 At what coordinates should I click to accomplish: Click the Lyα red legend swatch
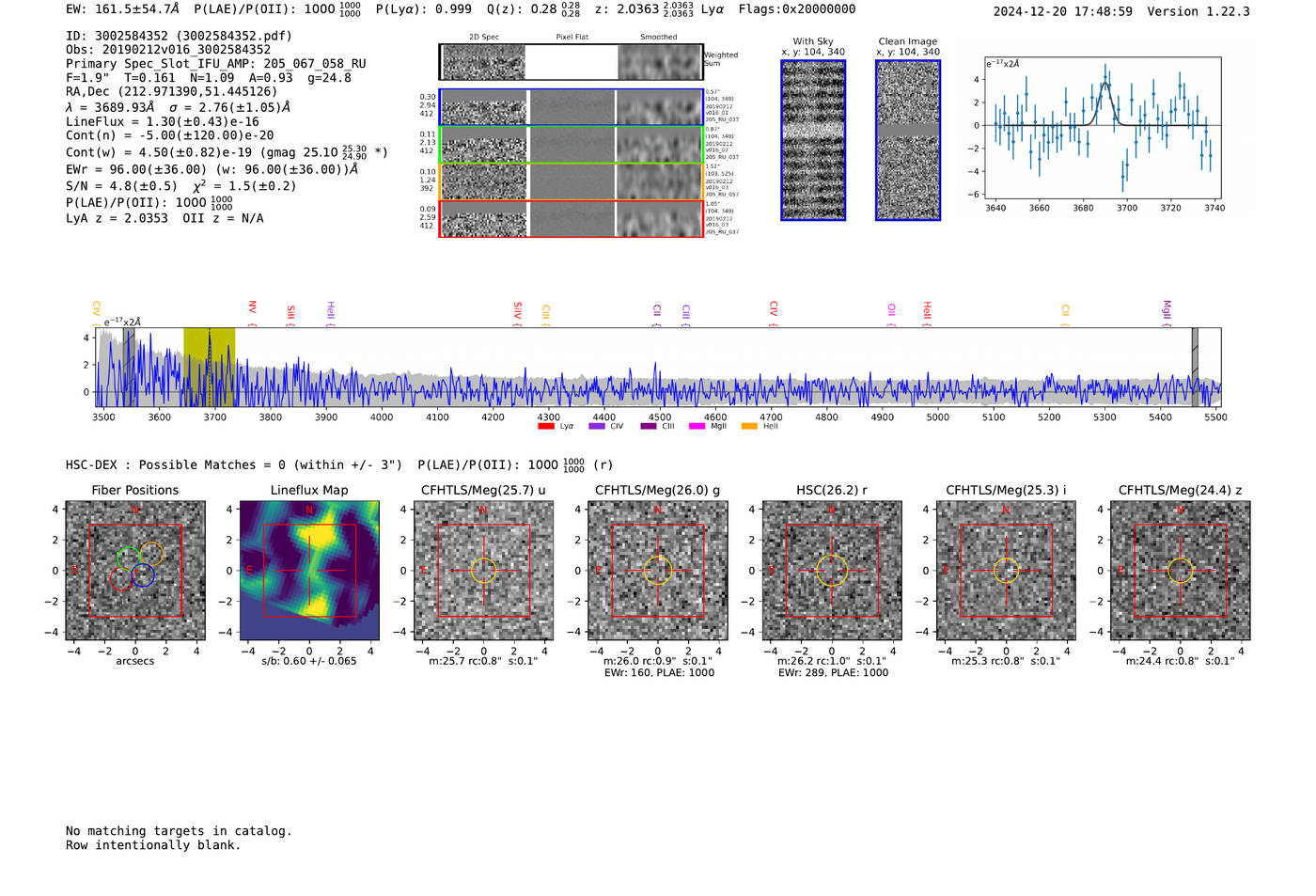(x=545, y=427)
